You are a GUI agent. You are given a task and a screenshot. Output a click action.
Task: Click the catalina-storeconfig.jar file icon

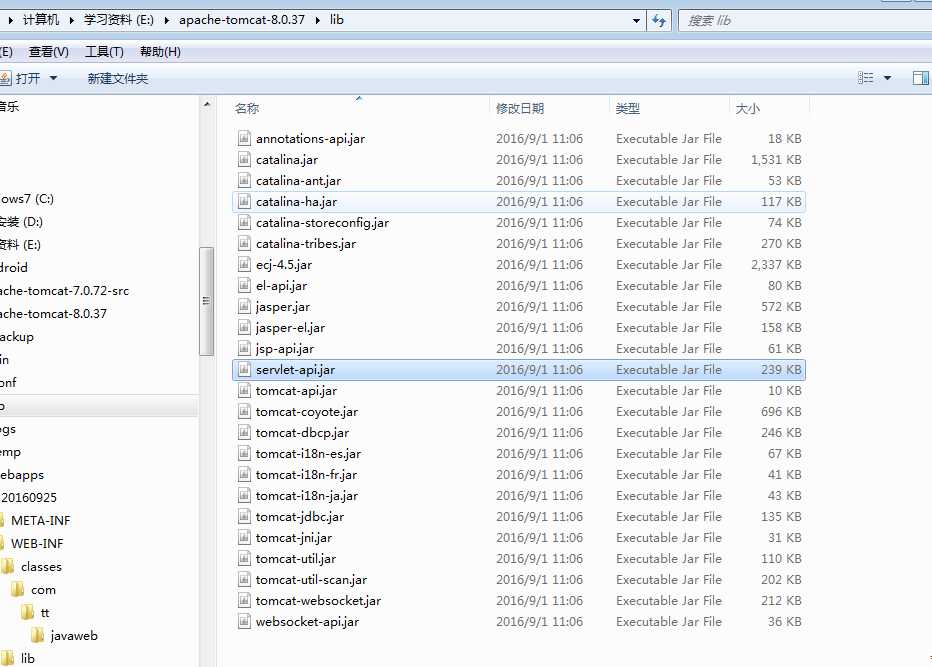[x=244, y=222]
